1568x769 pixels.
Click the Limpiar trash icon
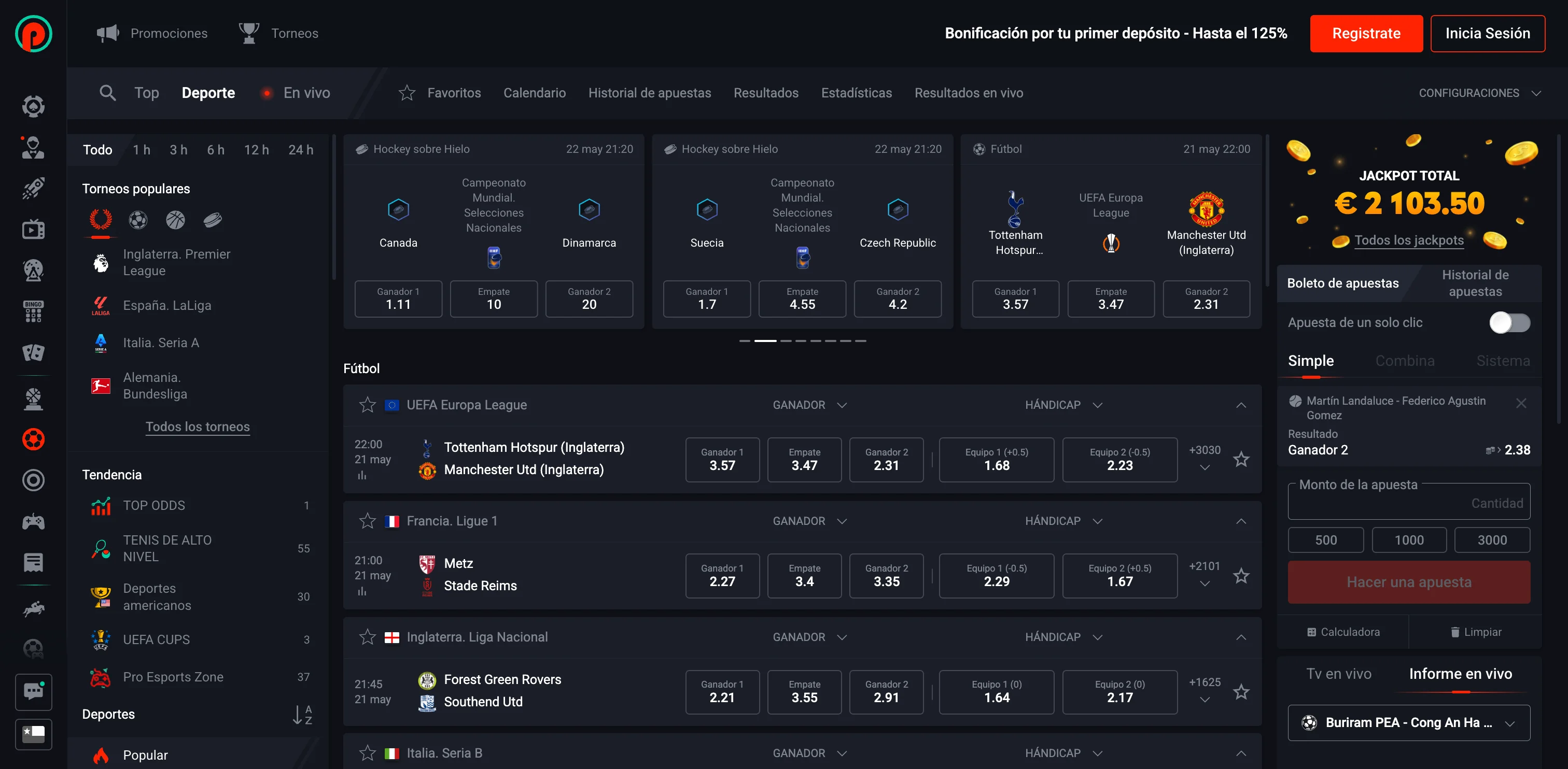(1455, 632)
